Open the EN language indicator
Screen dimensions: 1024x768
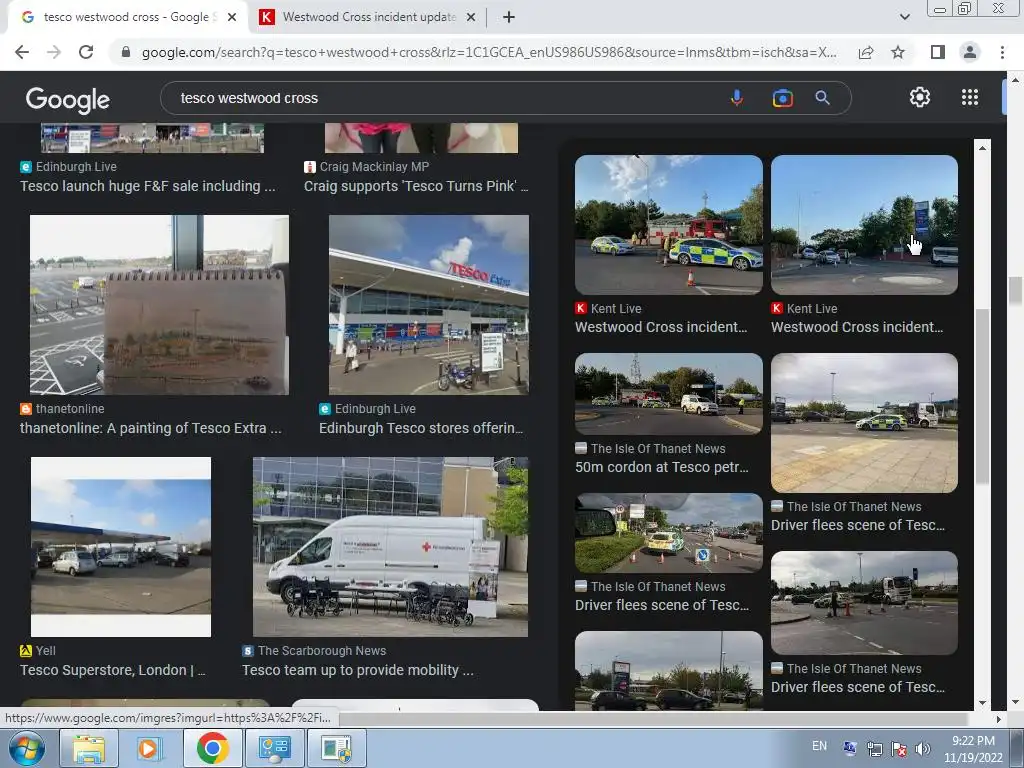pyautogui.click(x=819, y=746)
